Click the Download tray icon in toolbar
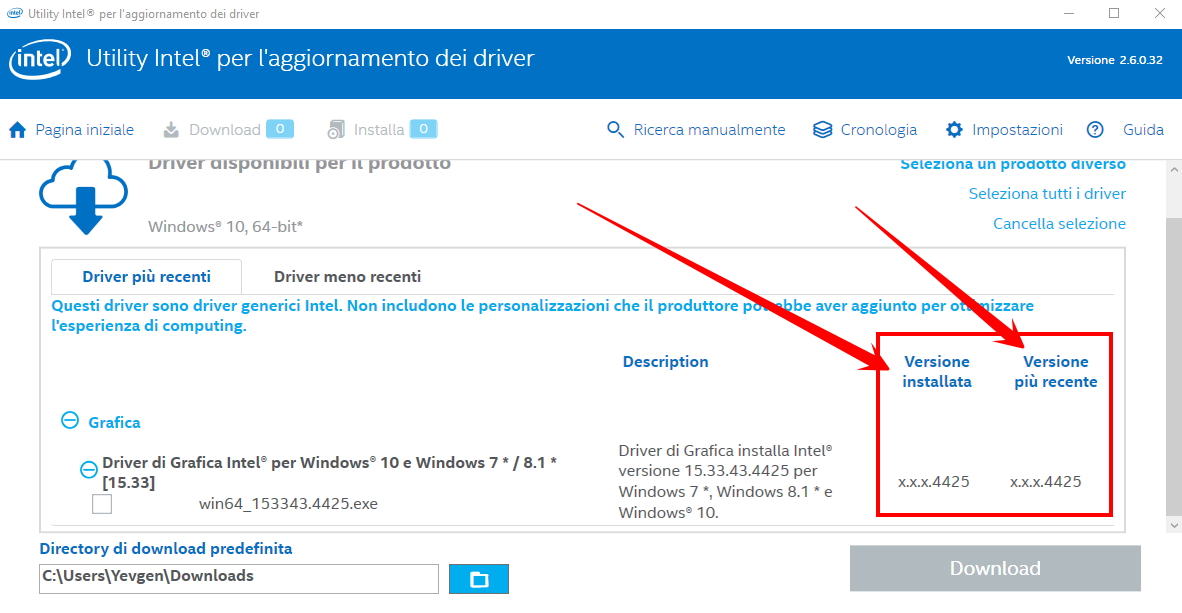Screen dimensions: 1182x613 tap(171, 130)
